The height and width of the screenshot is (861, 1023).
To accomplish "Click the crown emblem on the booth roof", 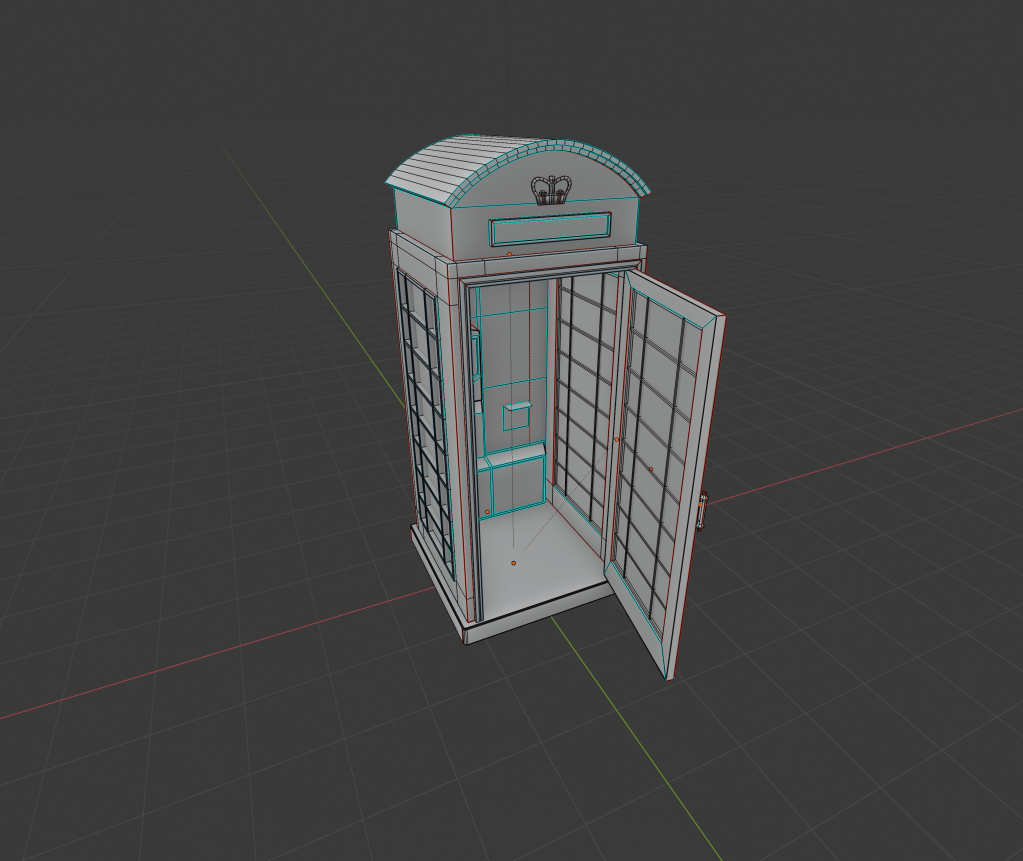I will tap(551, 189).
